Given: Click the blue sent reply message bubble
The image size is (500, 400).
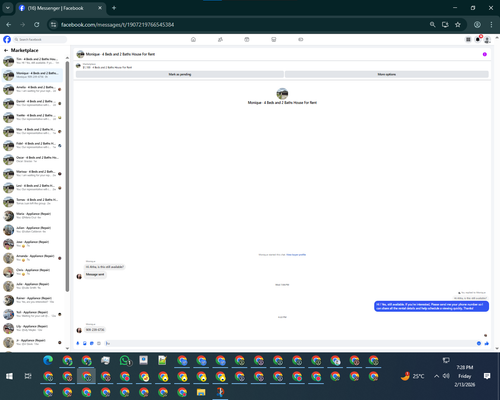Looking at the screenshot, I should point(431,306).
